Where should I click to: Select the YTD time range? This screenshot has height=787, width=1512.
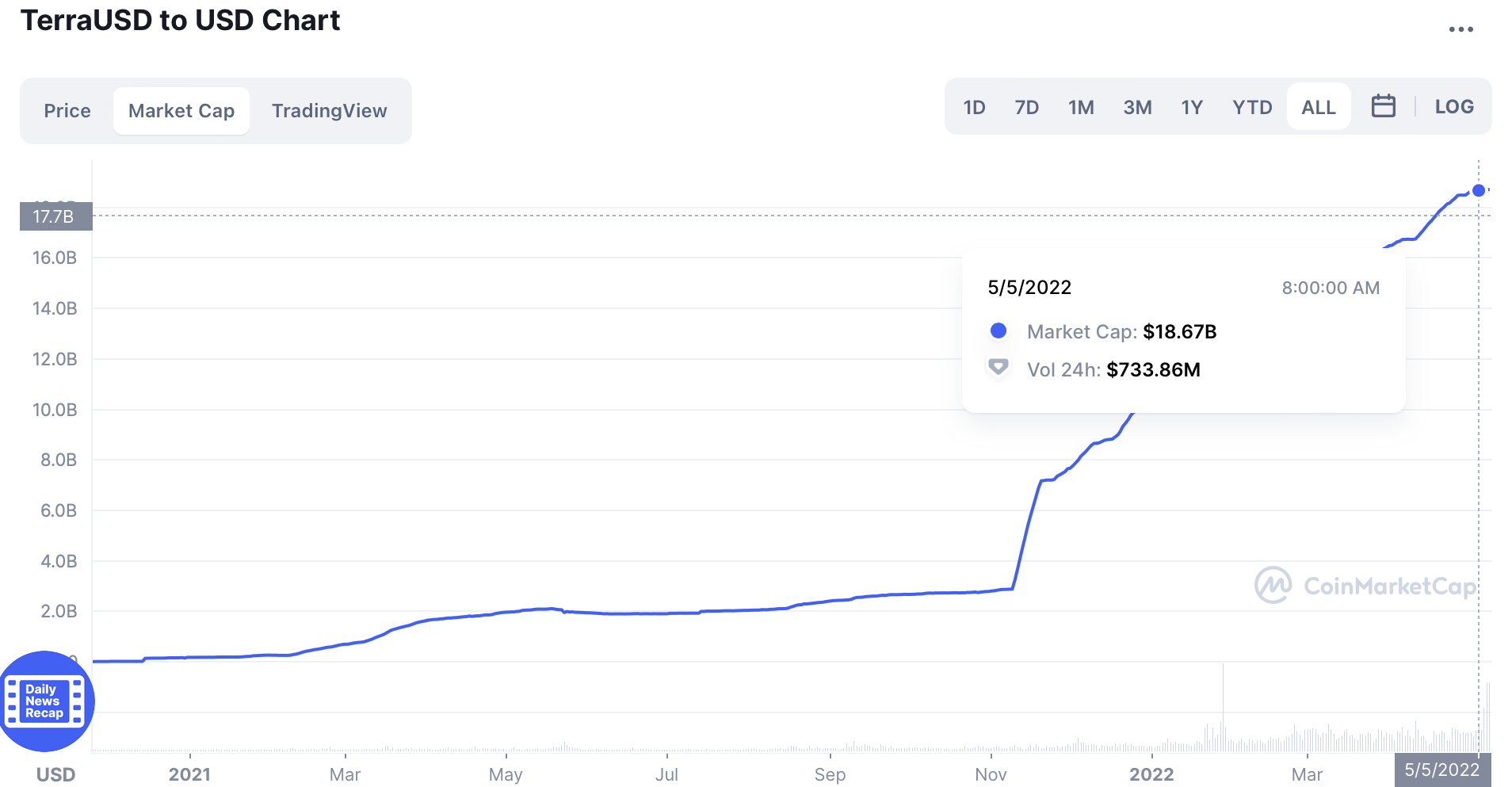pyautogui.click(x=1252, y=107)
